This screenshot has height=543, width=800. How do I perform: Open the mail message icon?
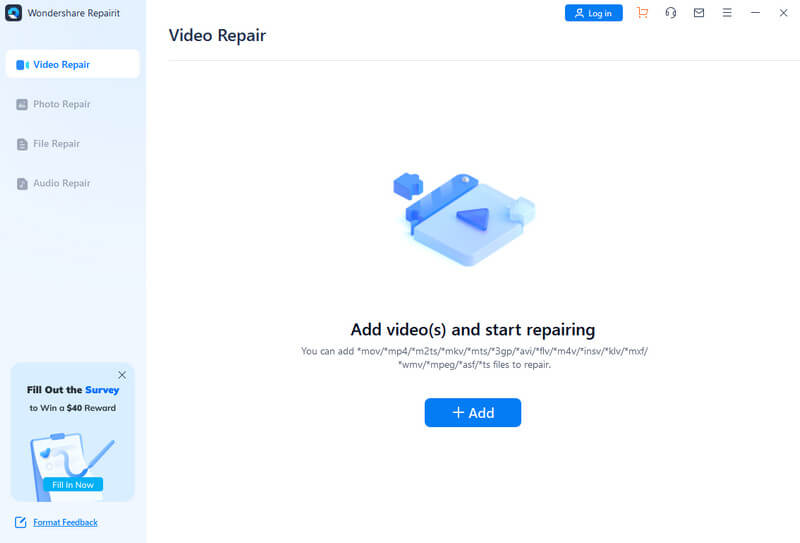(x=698, y=13)
